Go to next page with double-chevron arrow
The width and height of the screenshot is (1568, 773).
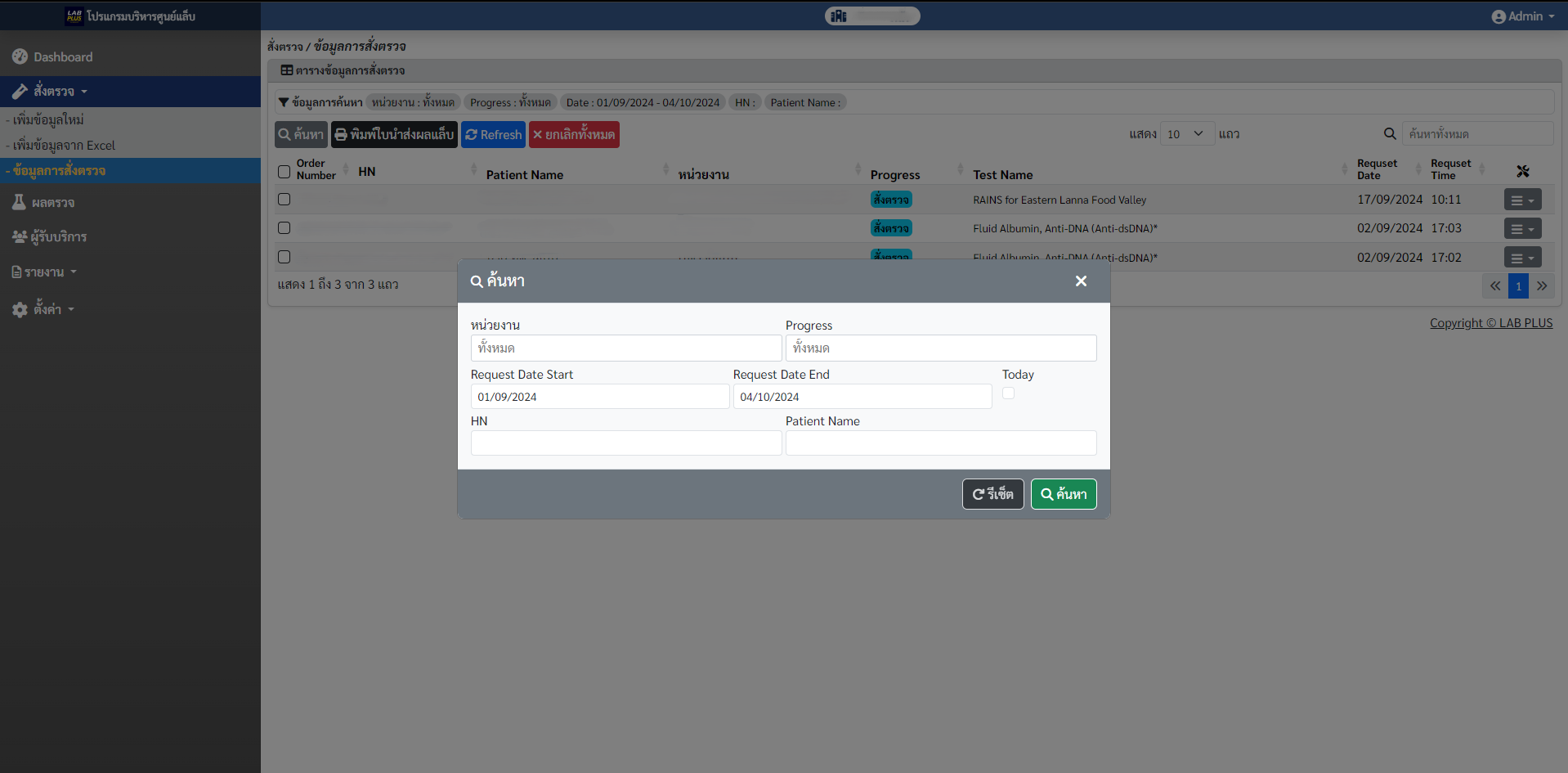pos(1542,286)
